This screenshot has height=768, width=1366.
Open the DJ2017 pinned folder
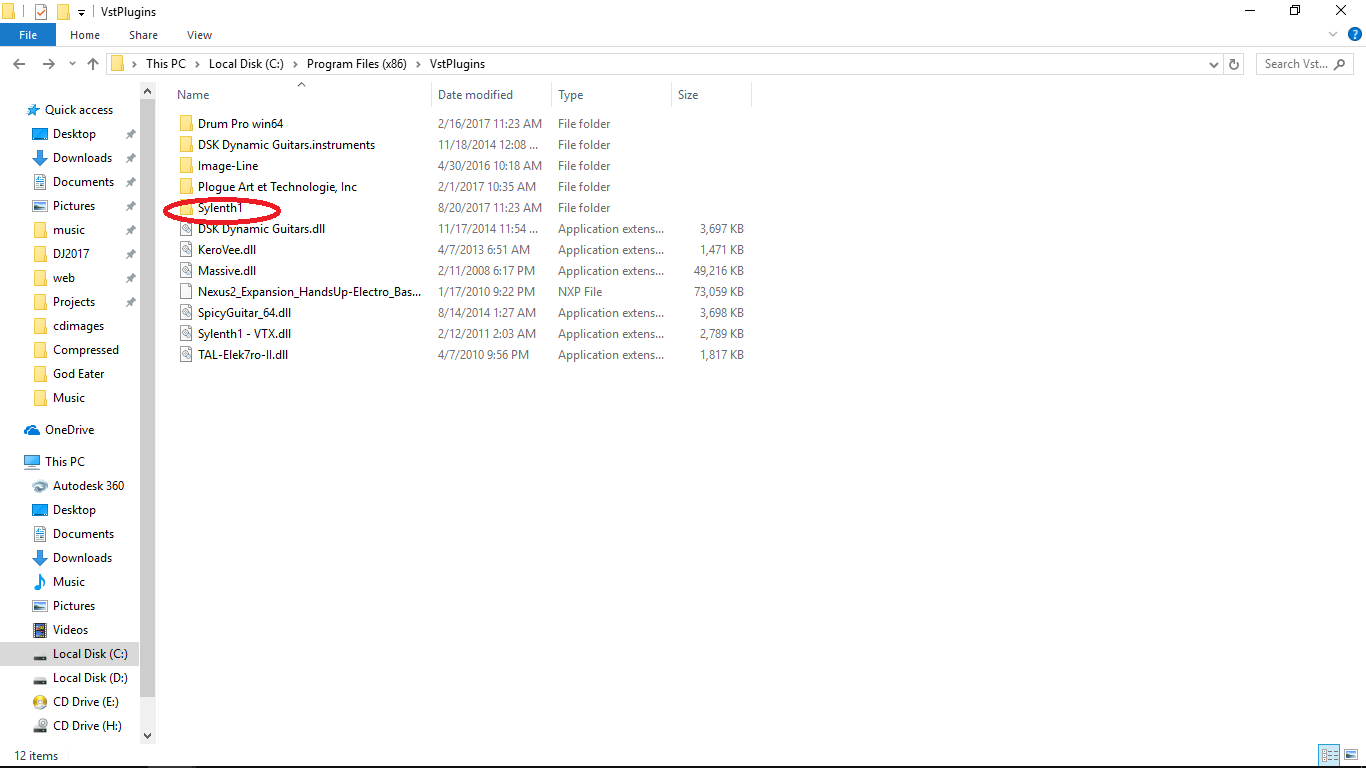71,254
